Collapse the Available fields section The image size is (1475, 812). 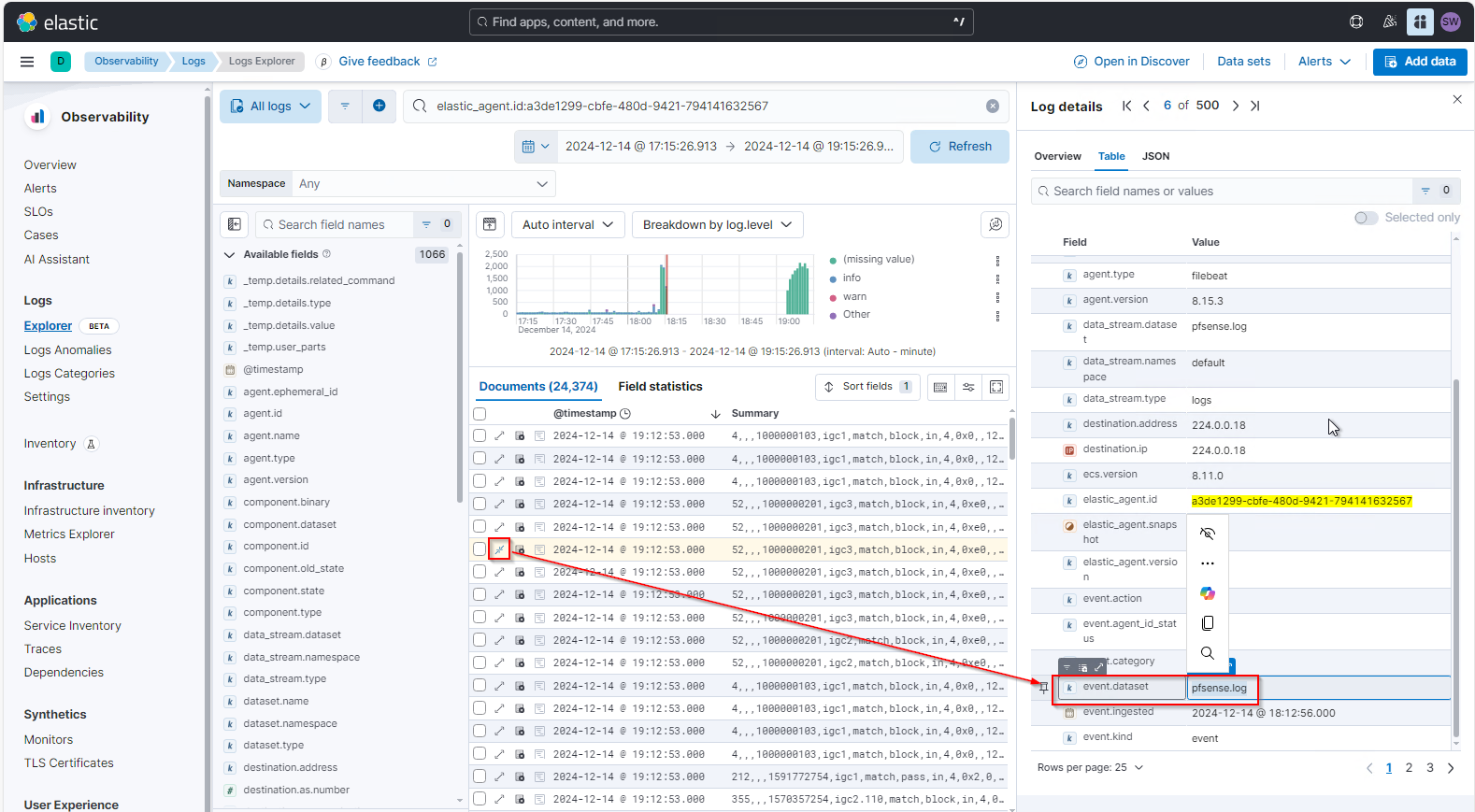tap(230, 255)
